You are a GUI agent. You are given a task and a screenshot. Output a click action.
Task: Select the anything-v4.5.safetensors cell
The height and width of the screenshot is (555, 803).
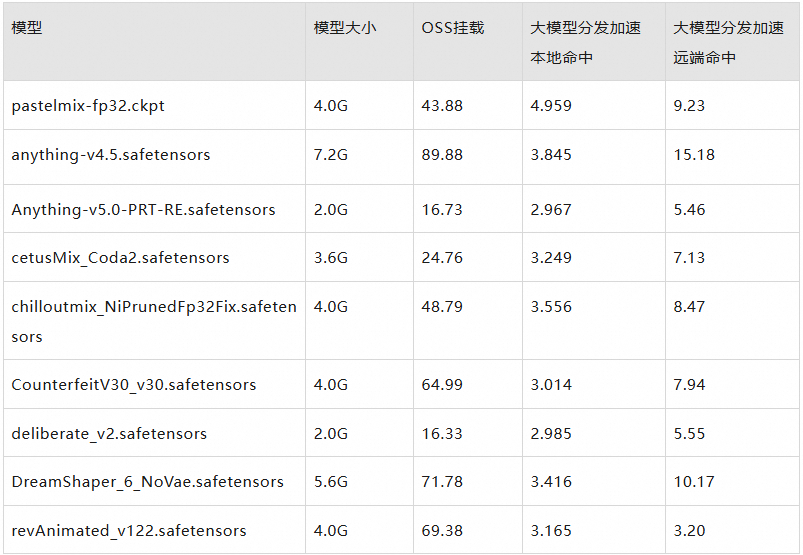tap(111, 155)
